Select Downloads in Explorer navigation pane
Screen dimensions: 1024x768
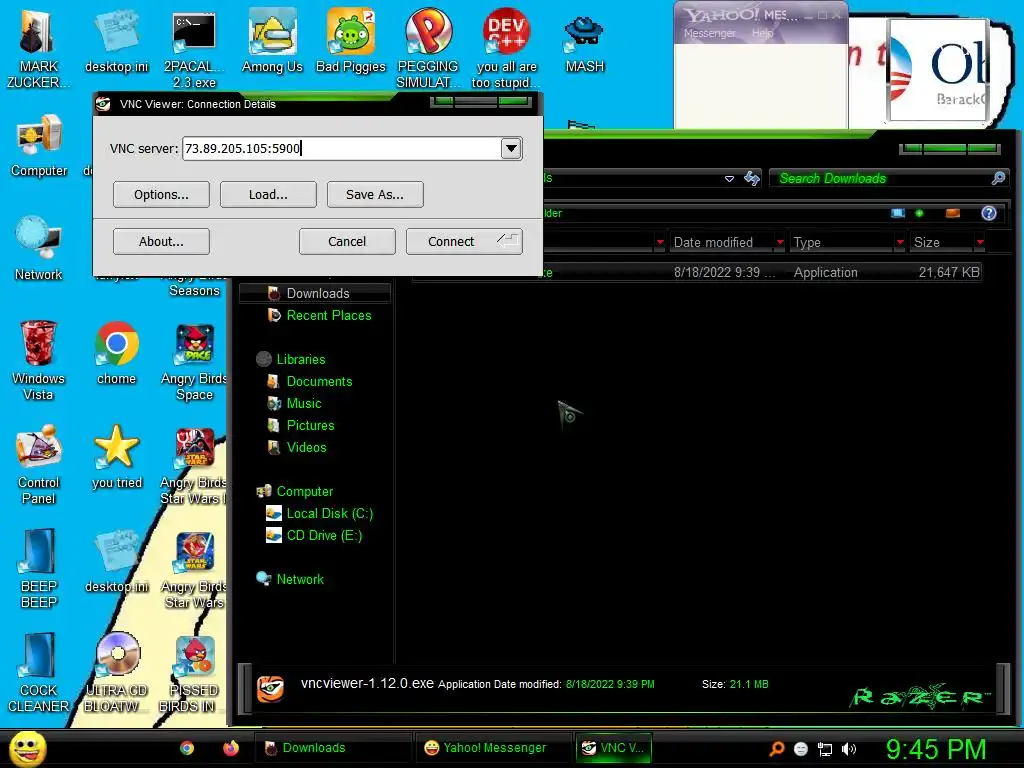[315, 293]
